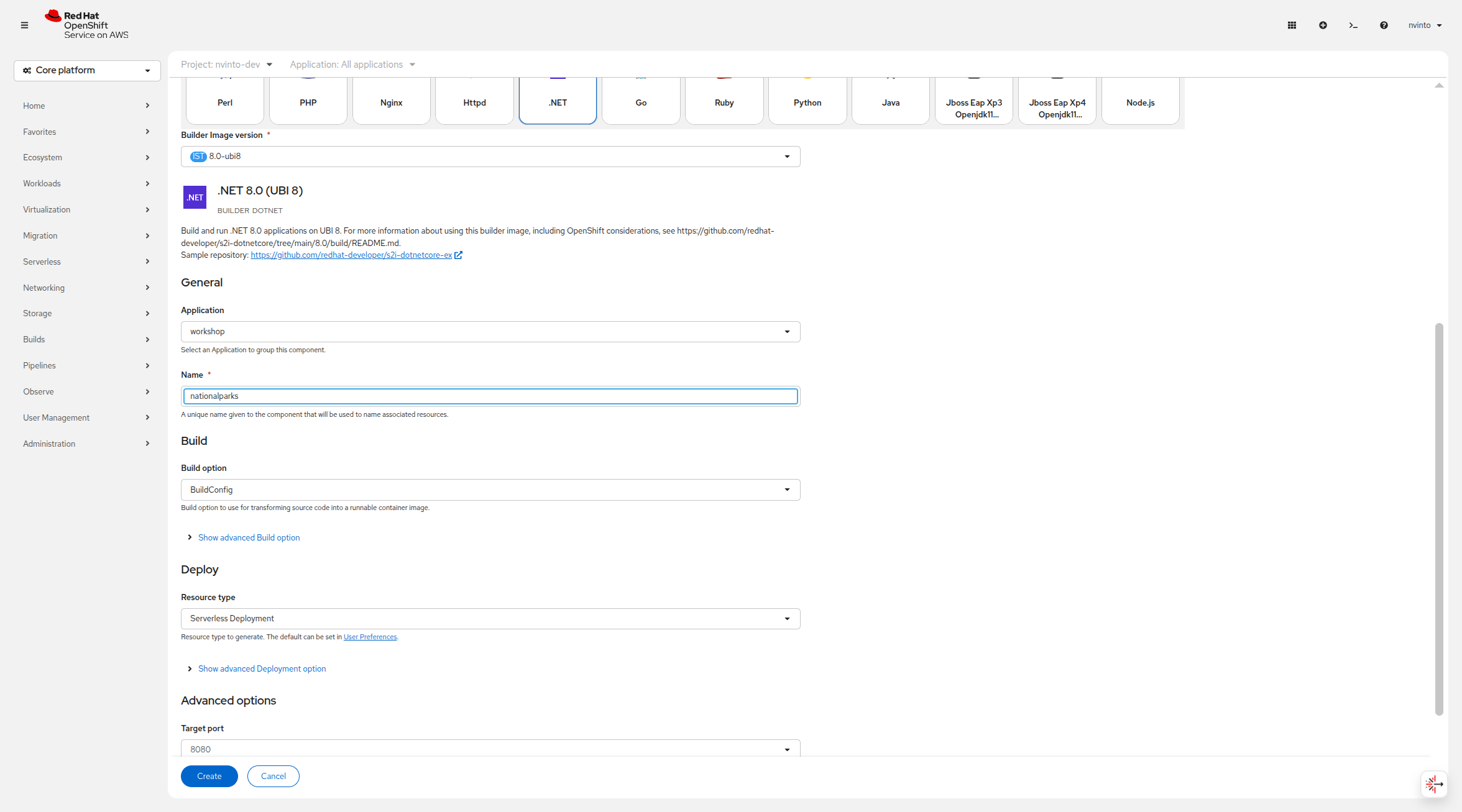1462x812 pixels.
Task: Select the Nginx builder image card
Action: [x=392, y=101]
